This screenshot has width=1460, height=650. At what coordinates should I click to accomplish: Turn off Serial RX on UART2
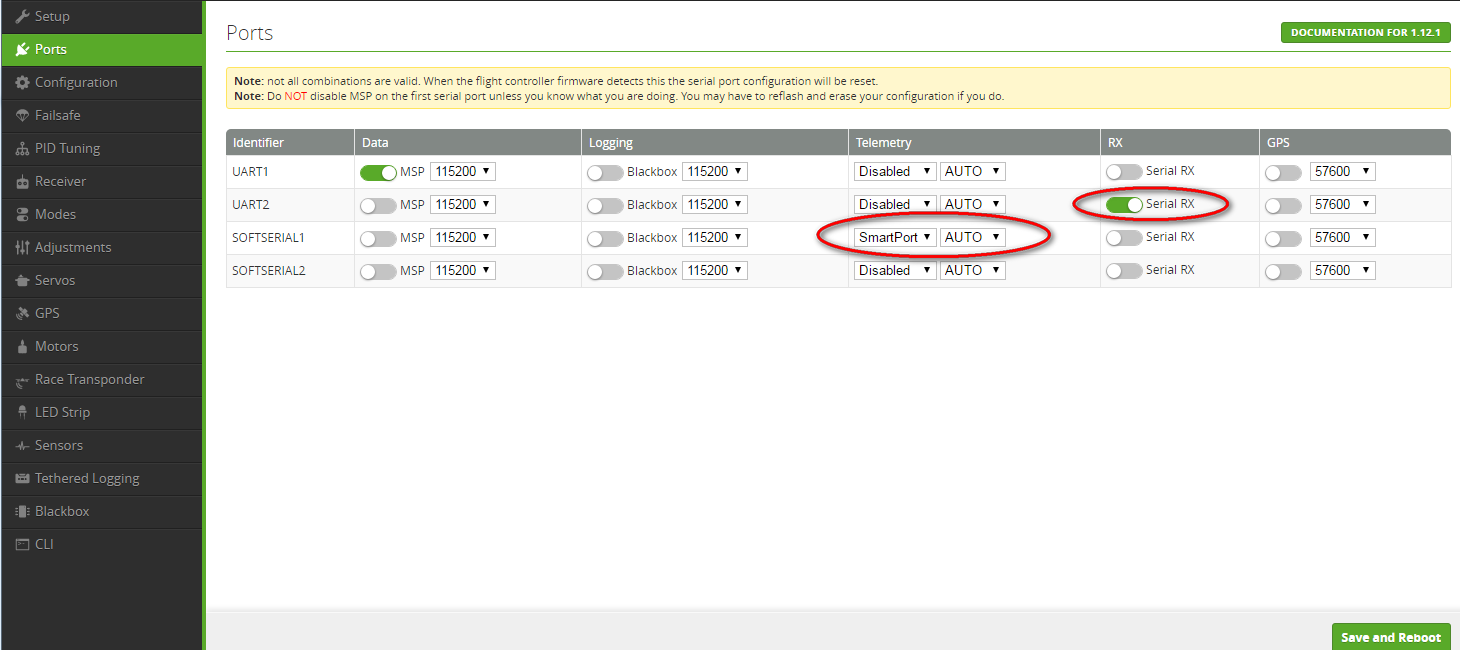[1124, 205]
